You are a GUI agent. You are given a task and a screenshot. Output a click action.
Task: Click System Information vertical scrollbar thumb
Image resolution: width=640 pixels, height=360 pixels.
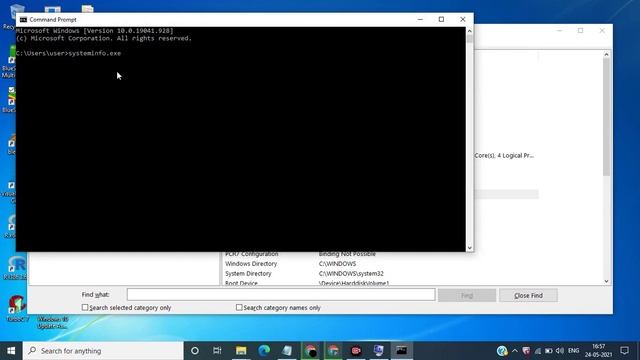click(x=607, y=118)
